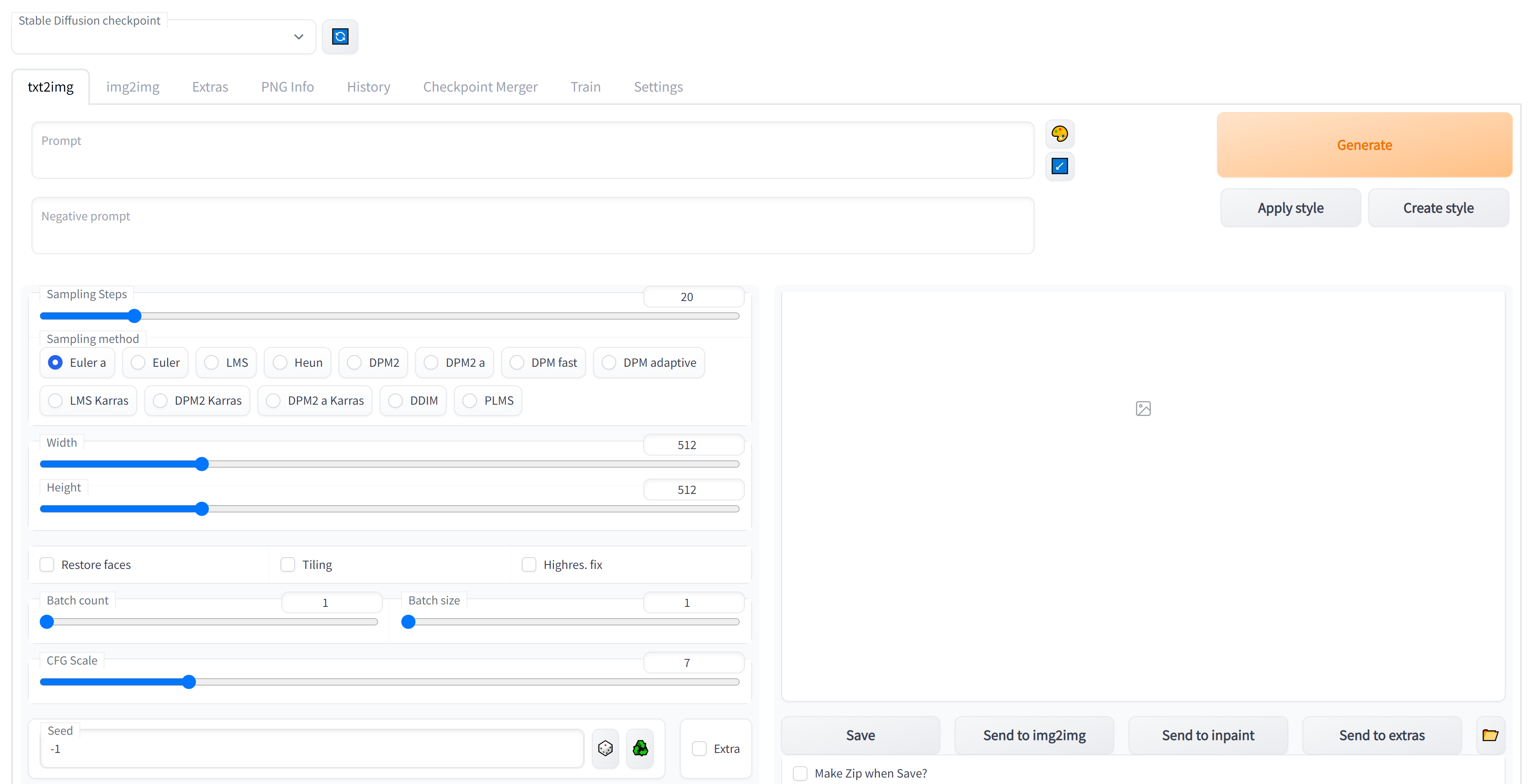The image size is (1531, 784).
Task: Click the image placeholder icon in output
Action: click(x=1143, y=408)
